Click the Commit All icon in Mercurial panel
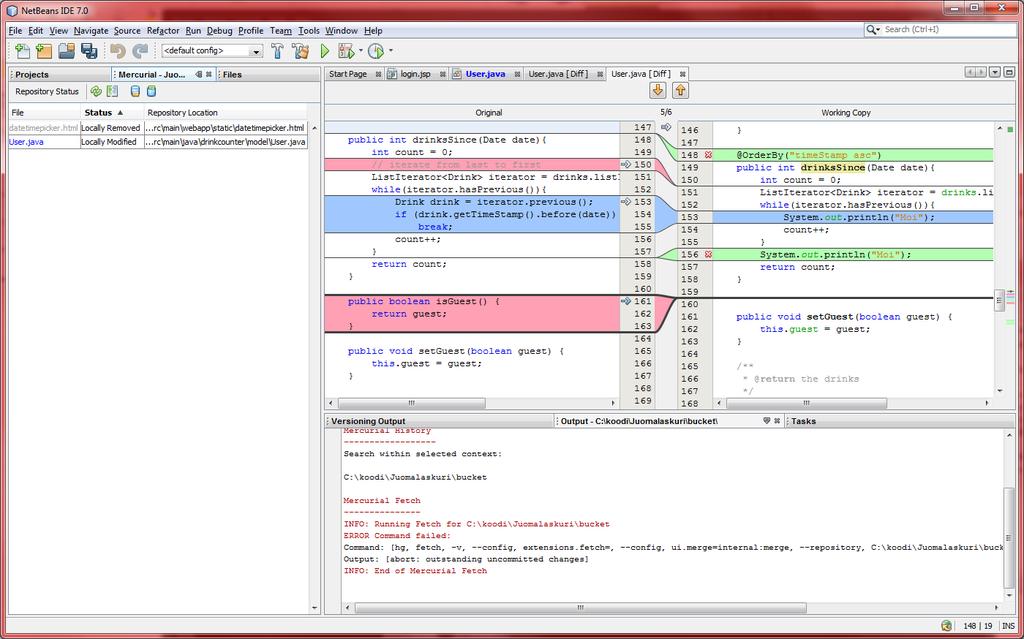The width and height of the screenshot is (1024, 639). pos(152,91)
